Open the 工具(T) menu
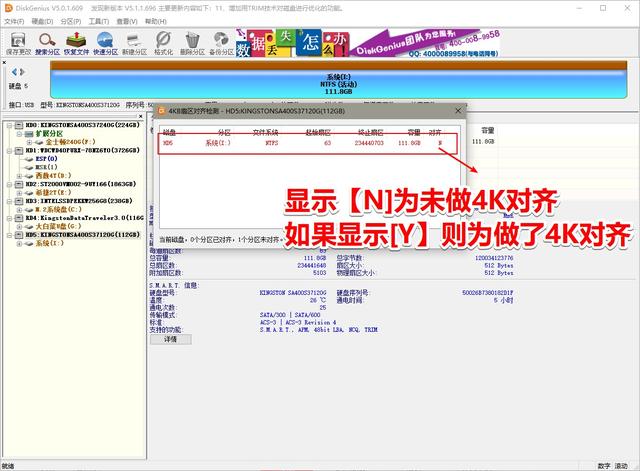 (x=99, y=21)
